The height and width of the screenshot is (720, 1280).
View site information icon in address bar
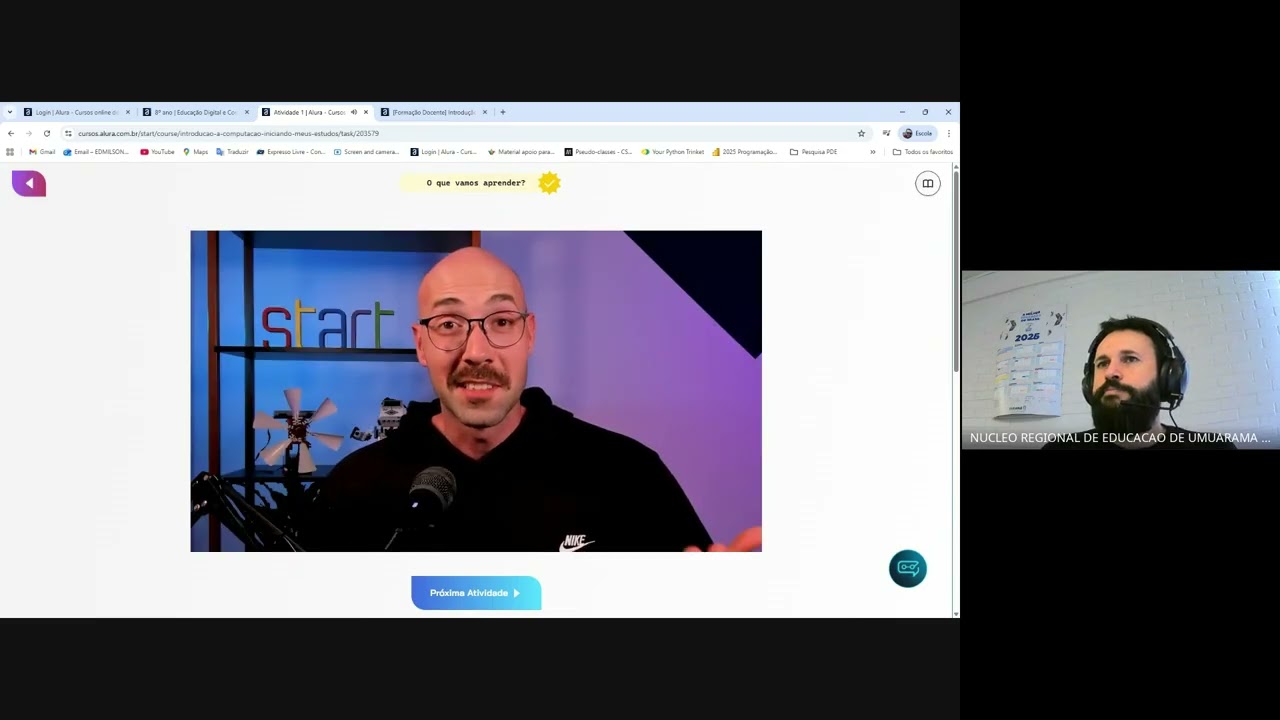pyautogui.click(x=68, y=133)
